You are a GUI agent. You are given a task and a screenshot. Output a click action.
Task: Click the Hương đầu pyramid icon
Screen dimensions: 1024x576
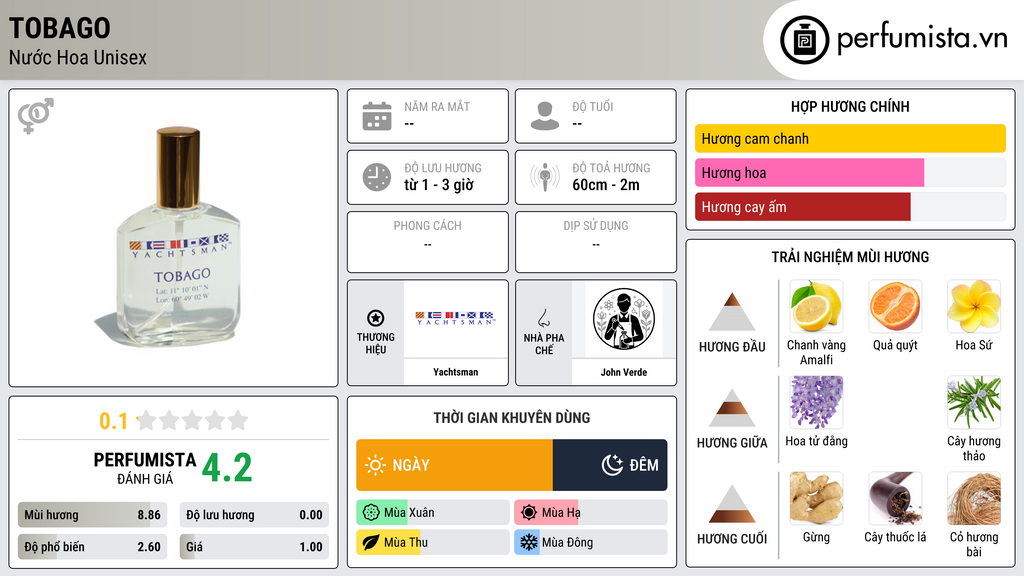click(732, 312)
